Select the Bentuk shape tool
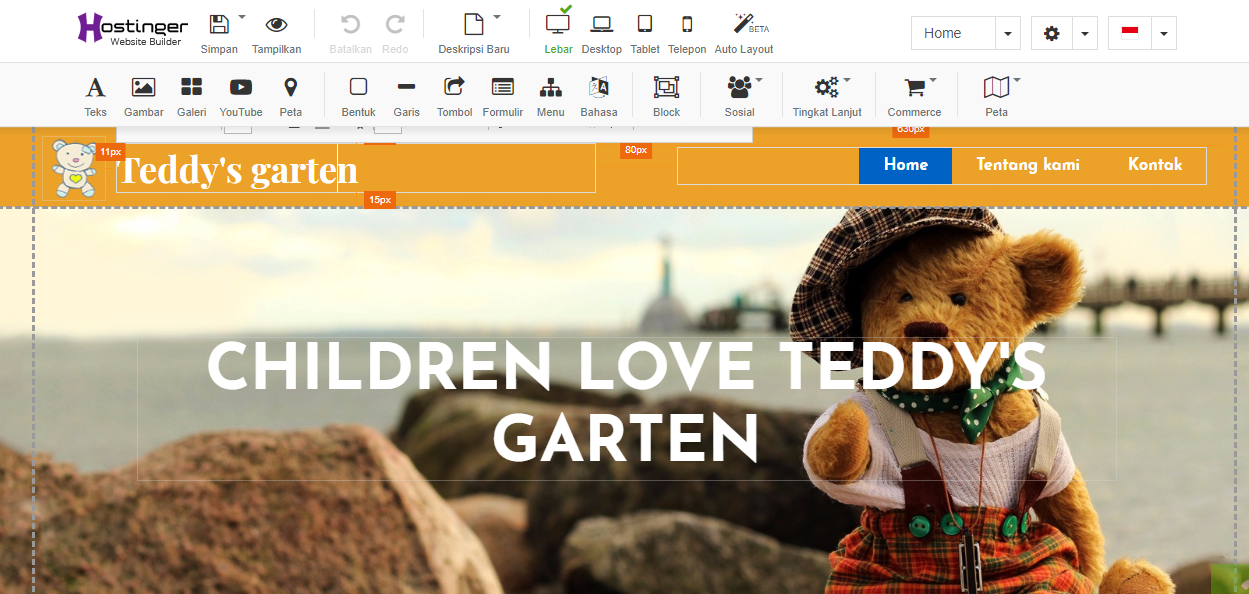1249x594 pixels. pos(358,96)
